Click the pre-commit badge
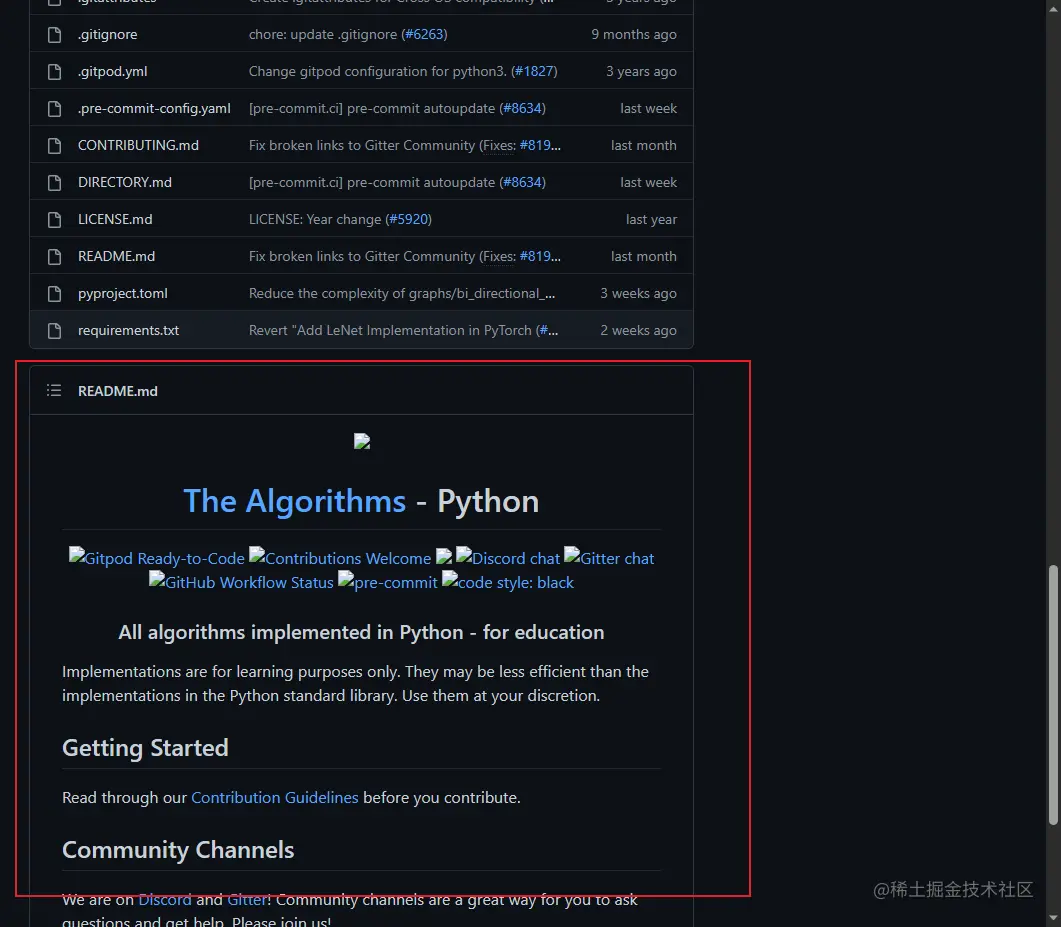 pyautogui.click(x=388, y=582)
